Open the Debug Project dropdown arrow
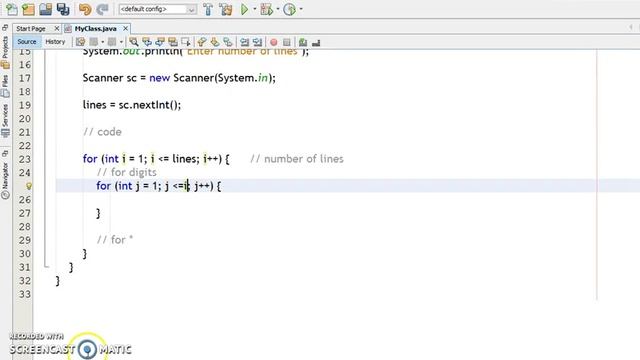This screenshot has height=360, width=640. [x=278, y=9]
